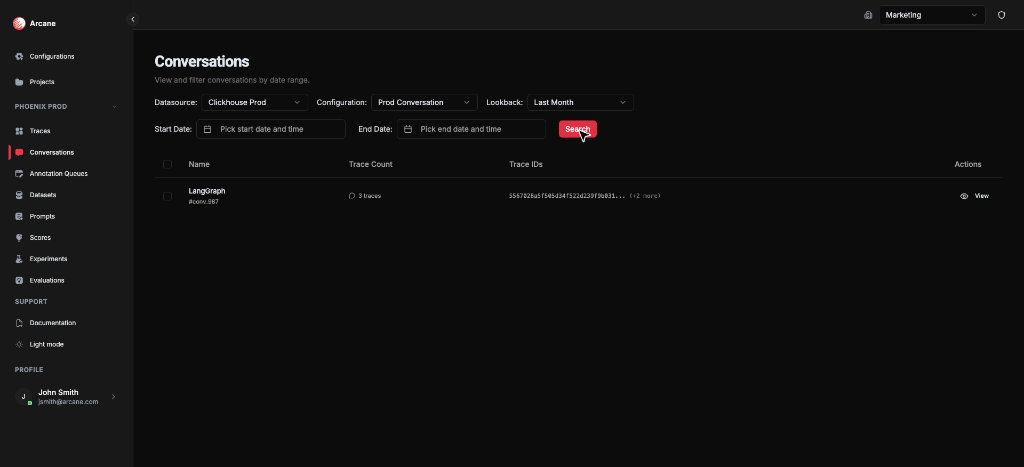Expand the John Smith profile chevron
1024x467 pixels.
point(114,396)
